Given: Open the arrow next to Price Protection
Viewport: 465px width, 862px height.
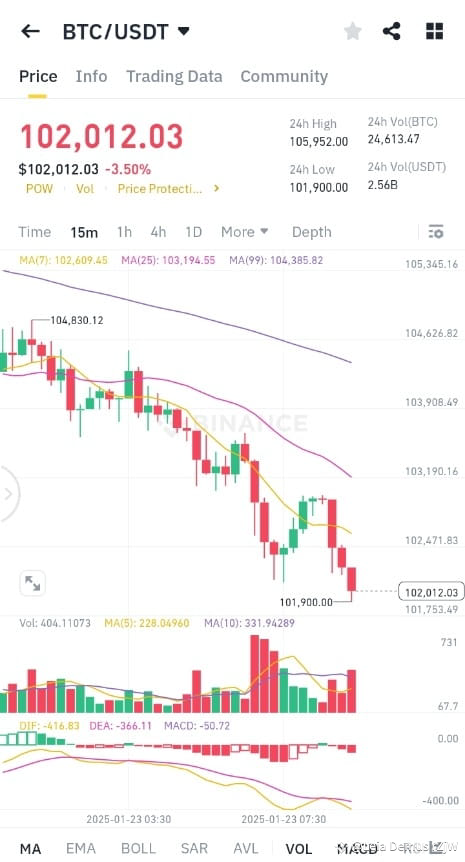Looking at the screenshot, I should [217, 189].
